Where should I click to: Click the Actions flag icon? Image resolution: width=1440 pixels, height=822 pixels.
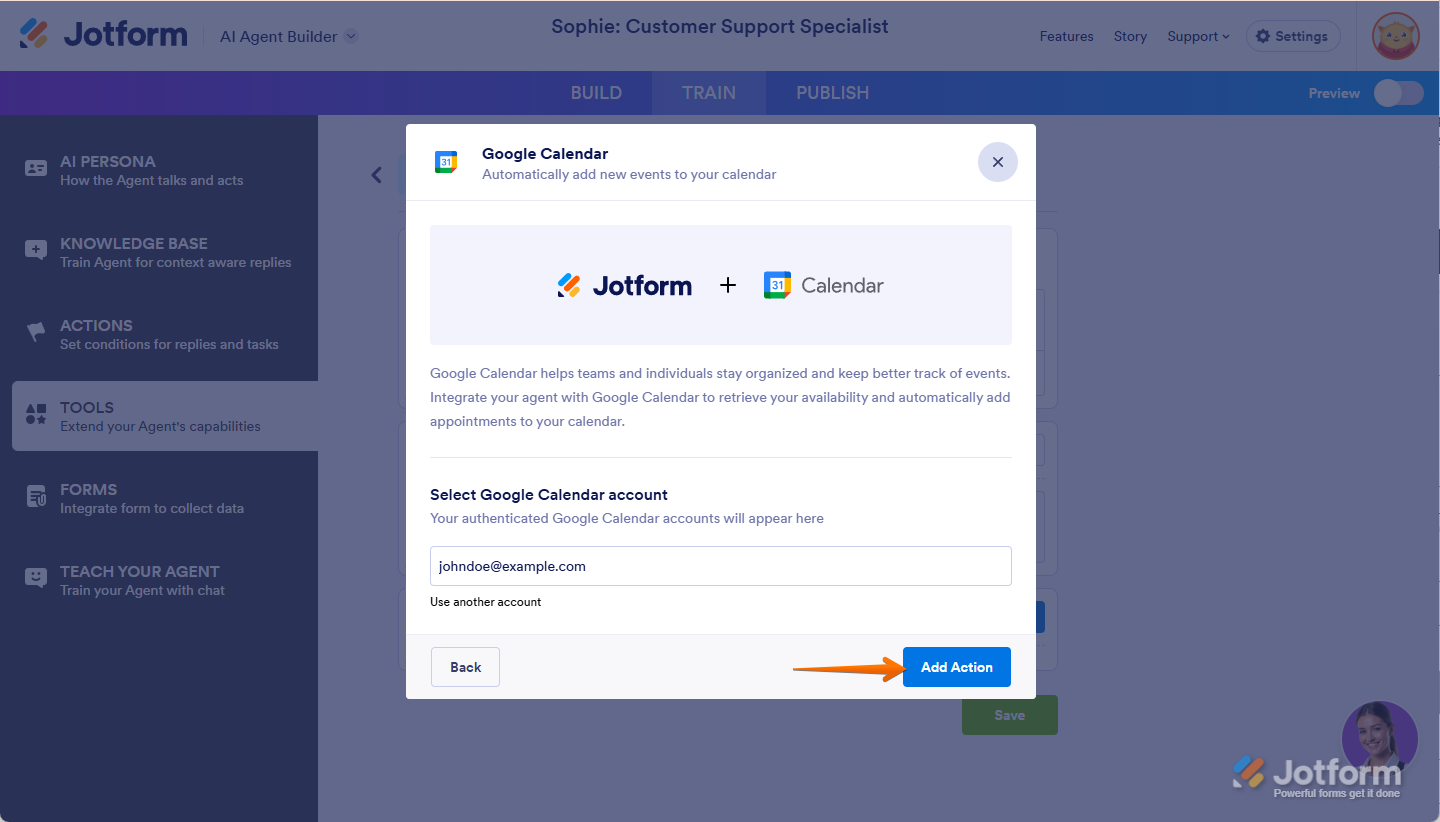coord(36,333)
